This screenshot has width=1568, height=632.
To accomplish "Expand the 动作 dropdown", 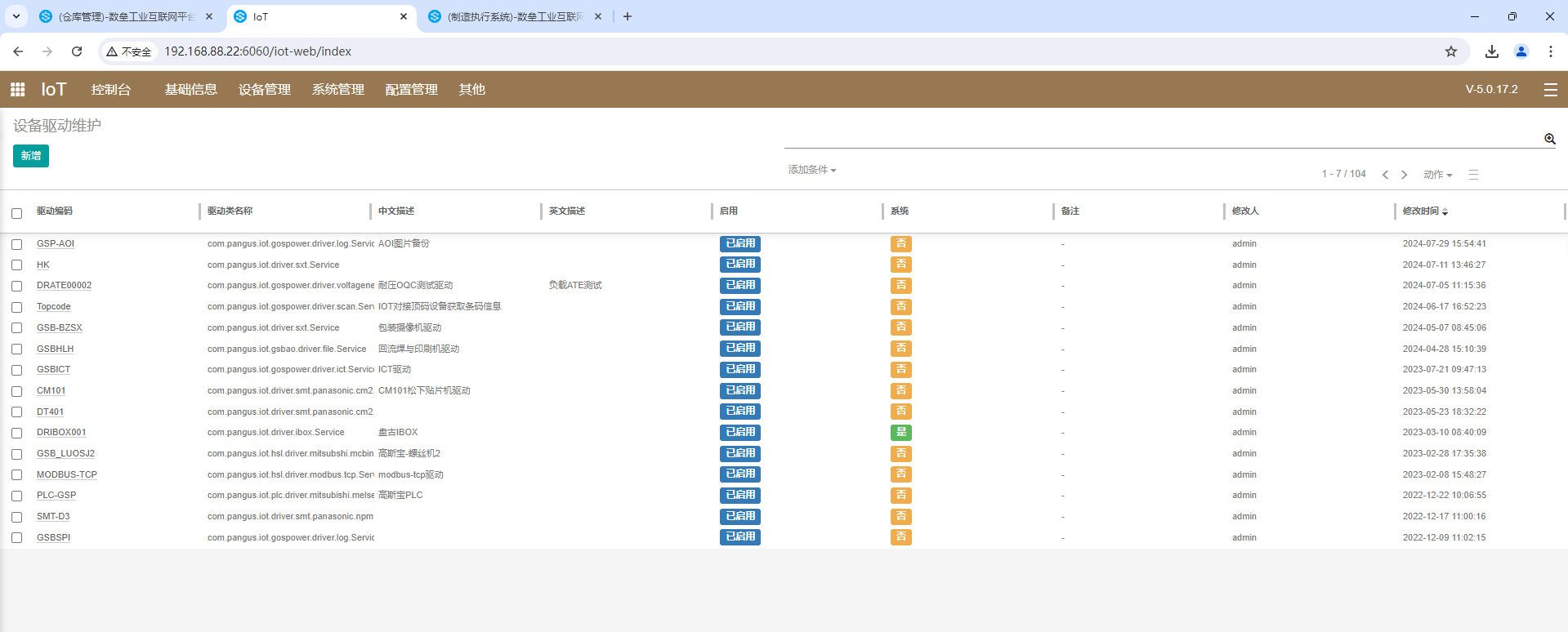I will tap(1437, 175).
